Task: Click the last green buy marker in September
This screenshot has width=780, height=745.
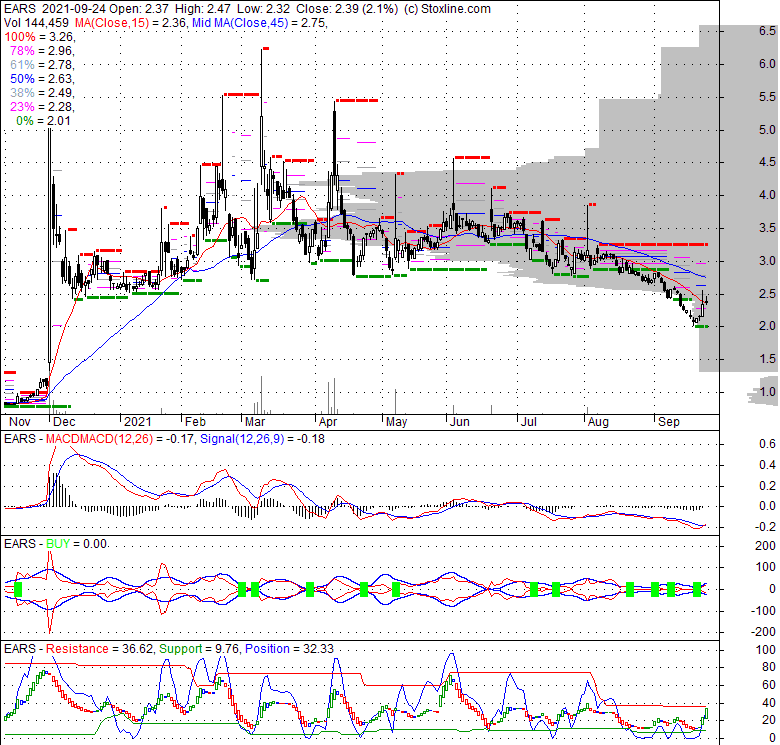Action: pos(696,589)
